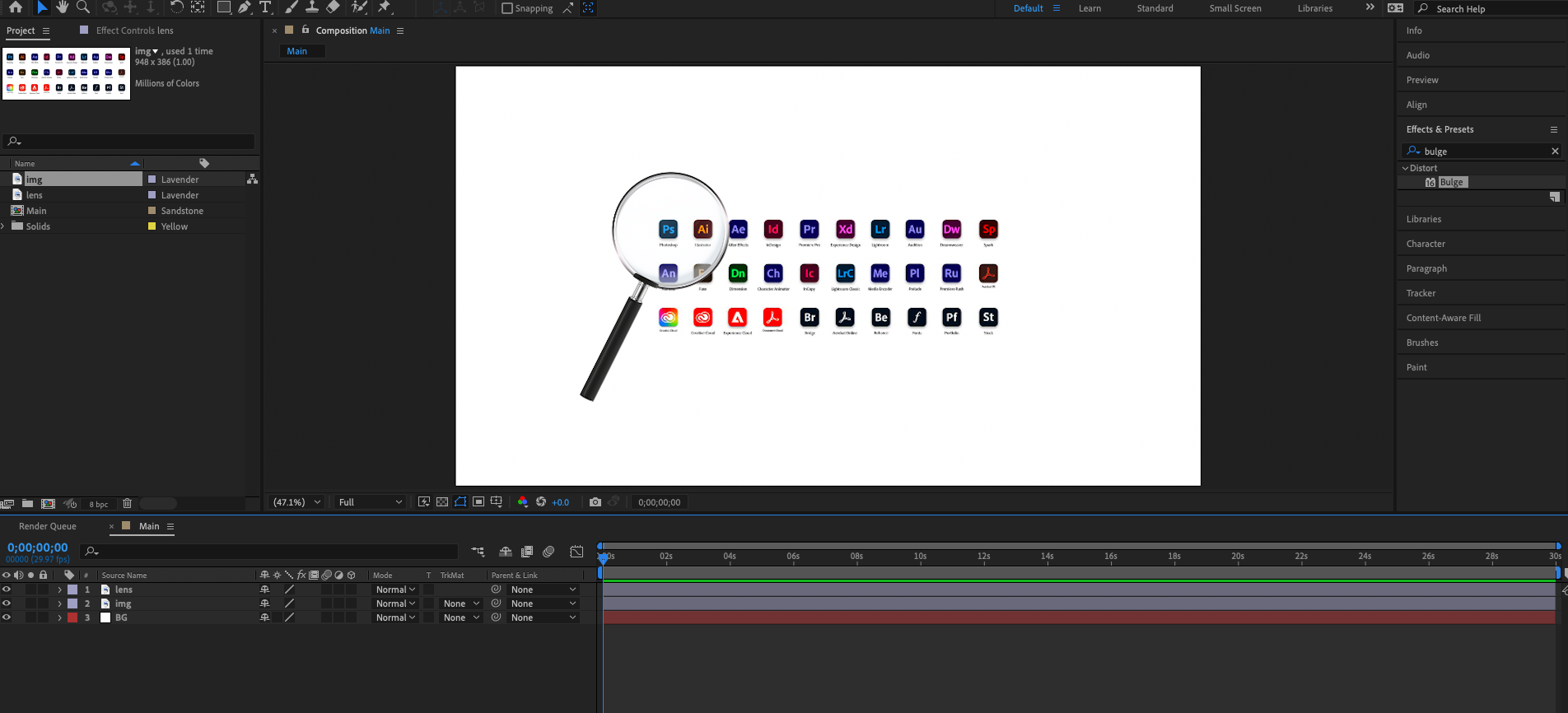Select the Bulge effect preset
The height and width of the screenshot is (713, 1568).
(x=1451, y=182)
